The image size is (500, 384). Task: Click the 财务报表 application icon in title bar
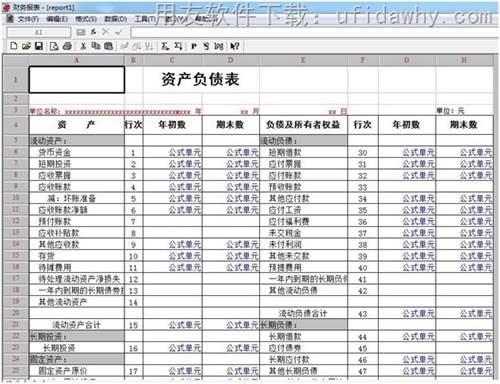coord(6,7)
